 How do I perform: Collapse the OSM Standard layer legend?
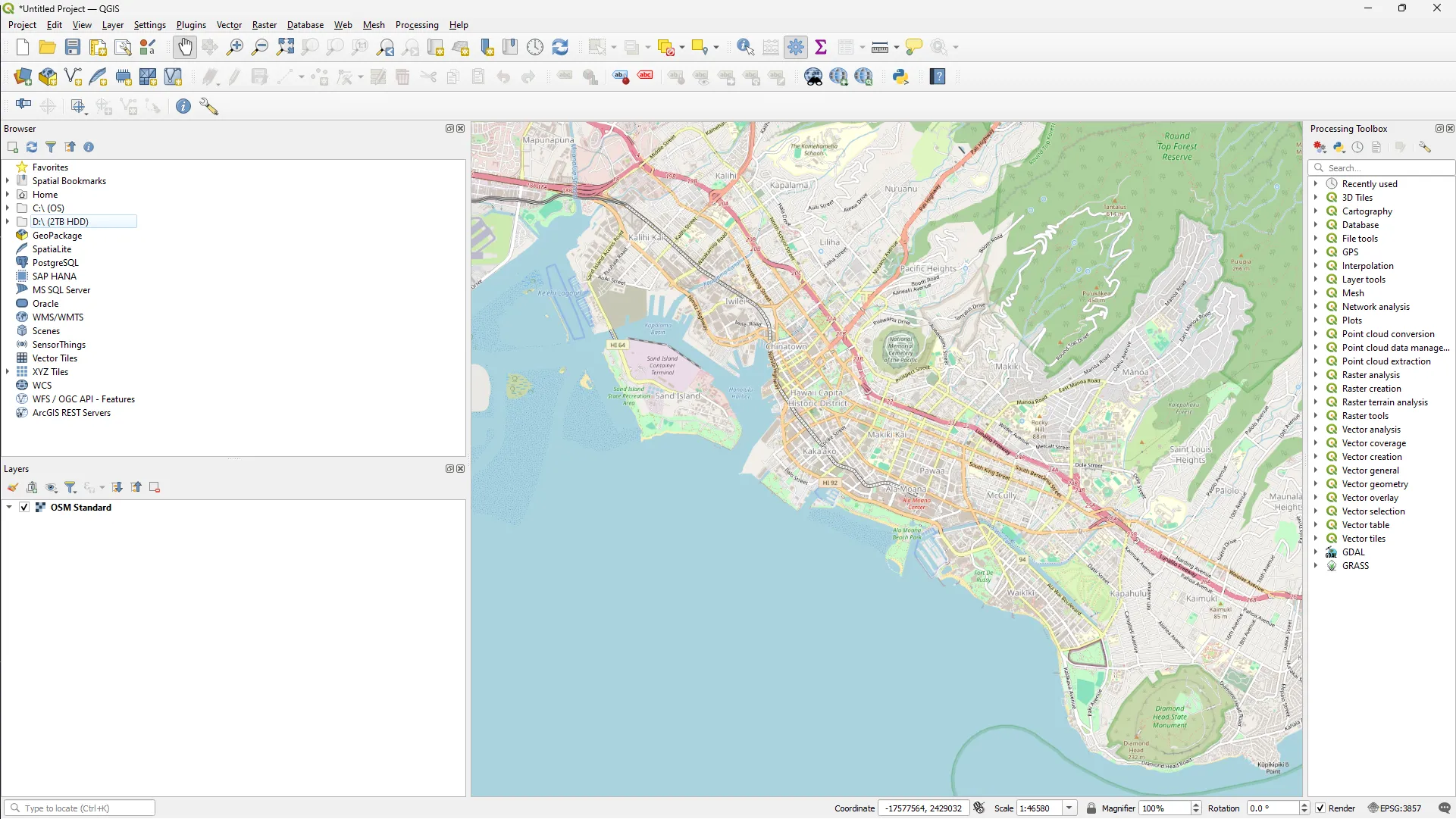click(9, 508)
